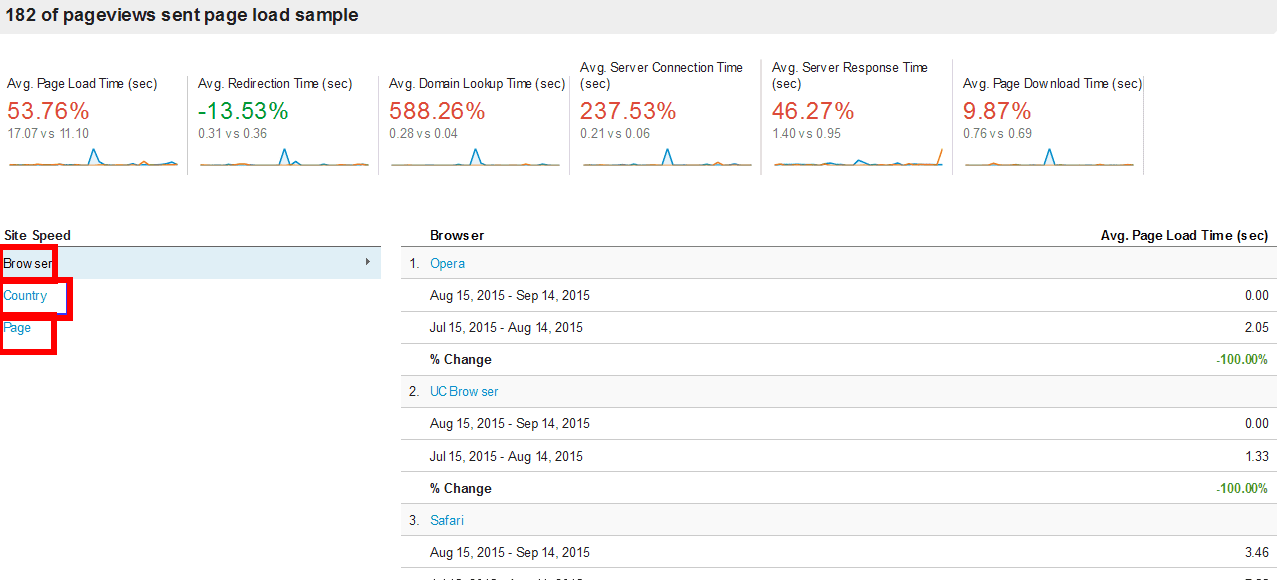The height and width of the screenshot is (580, 1281).
Task: Click the 53.76% page load value
Action: tap(48, 111)
